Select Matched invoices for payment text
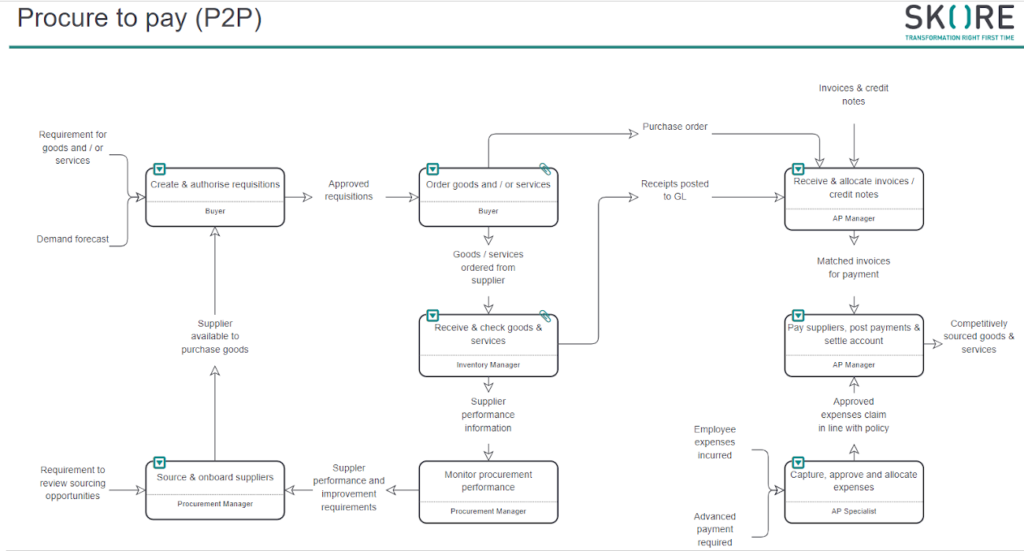 (853, 268)
